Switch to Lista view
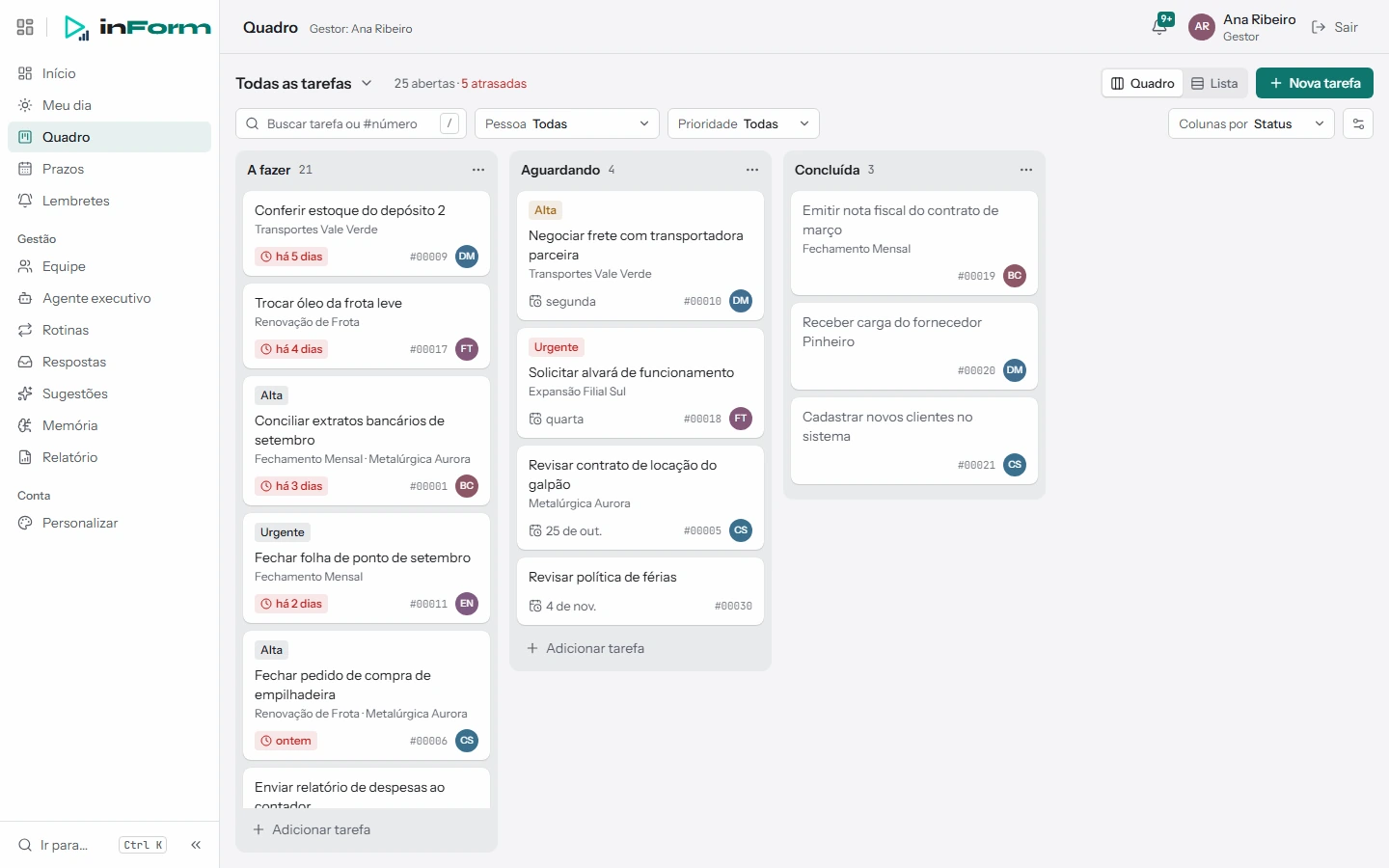 click(x=1214, y=83)
